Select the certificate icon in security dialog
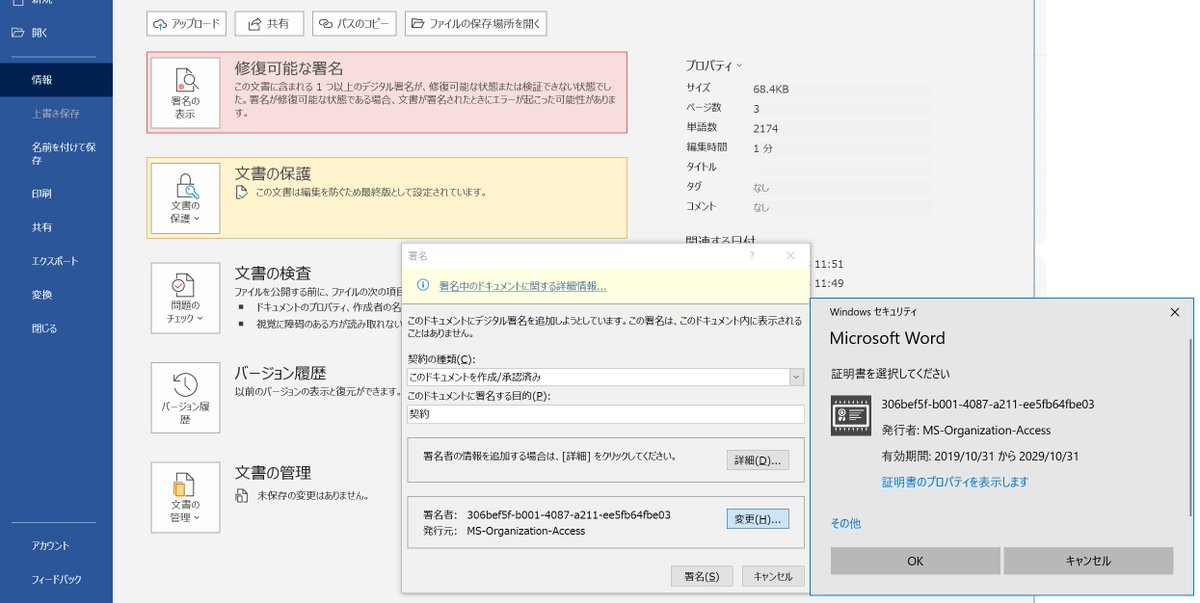Viewport: 1200px width, 603px height. 850,415
